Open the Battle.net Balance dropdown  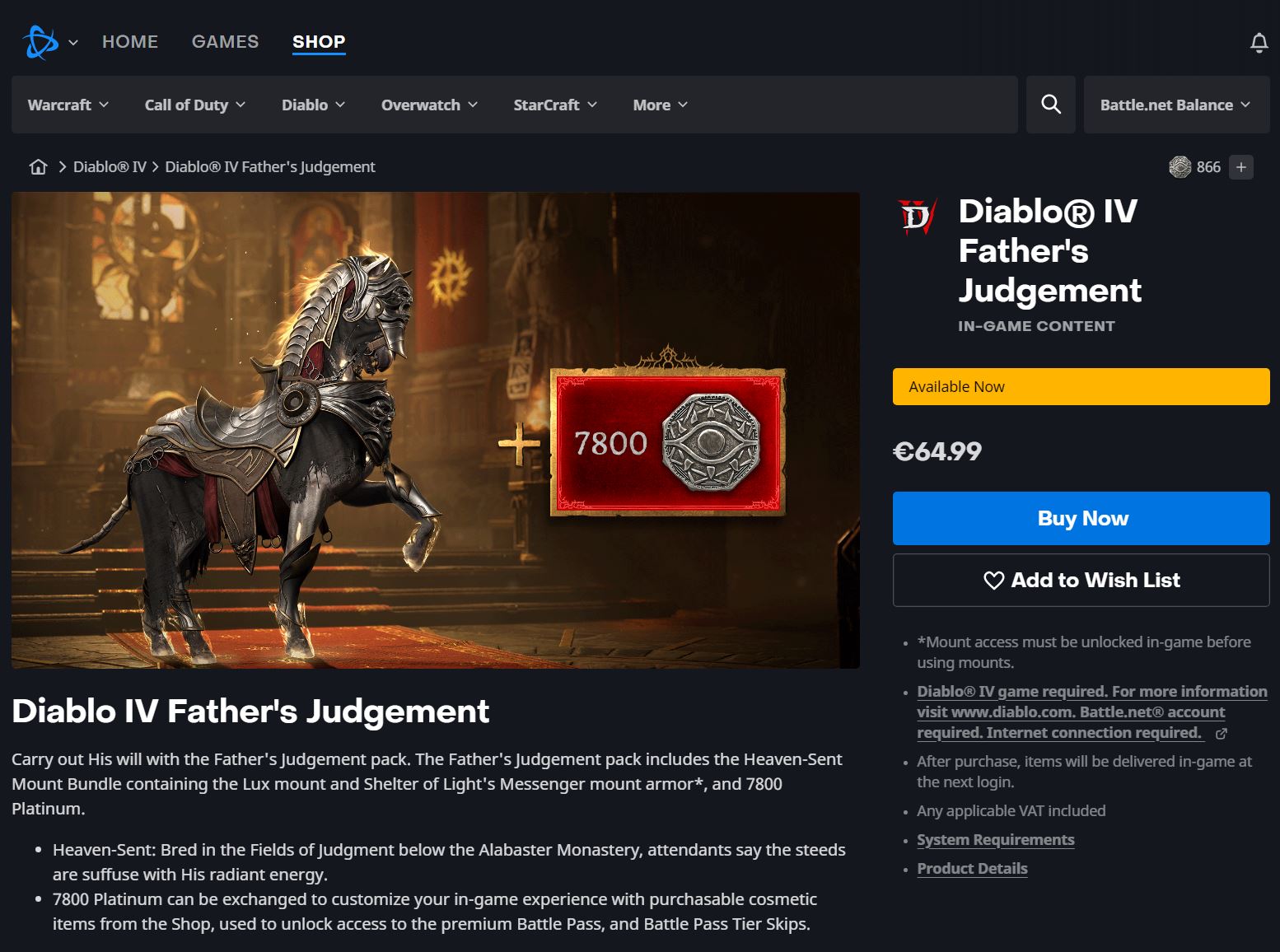1176,105
